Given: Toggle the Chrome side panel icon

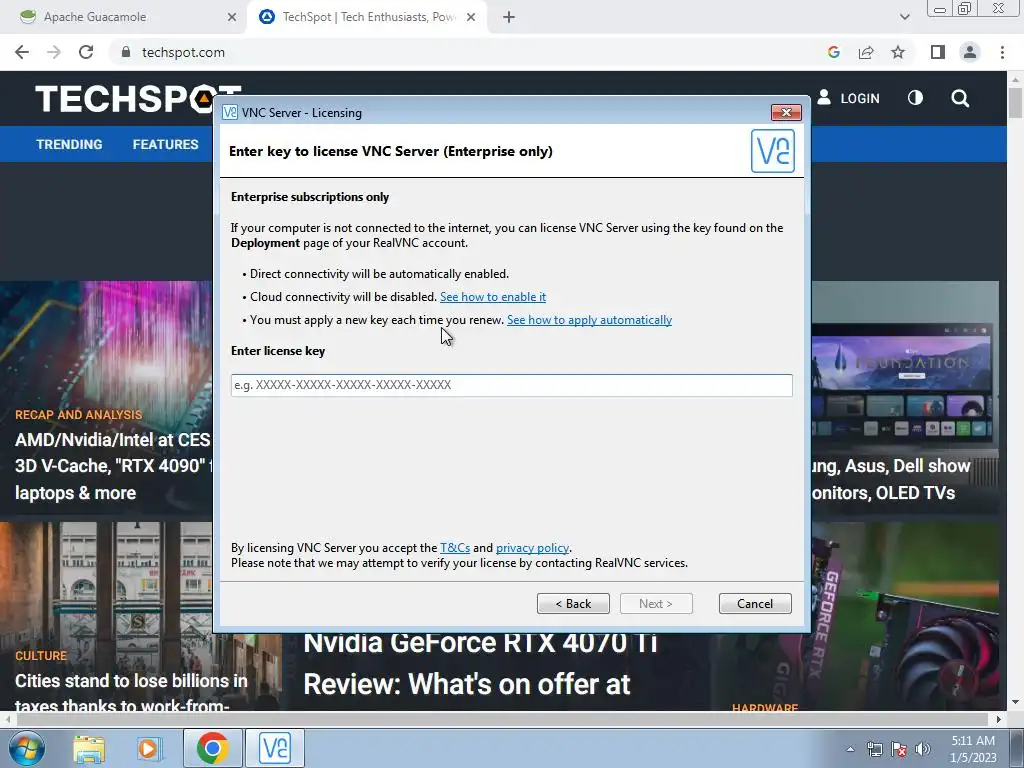Looking at the screenshot, I should click(938, 52).
